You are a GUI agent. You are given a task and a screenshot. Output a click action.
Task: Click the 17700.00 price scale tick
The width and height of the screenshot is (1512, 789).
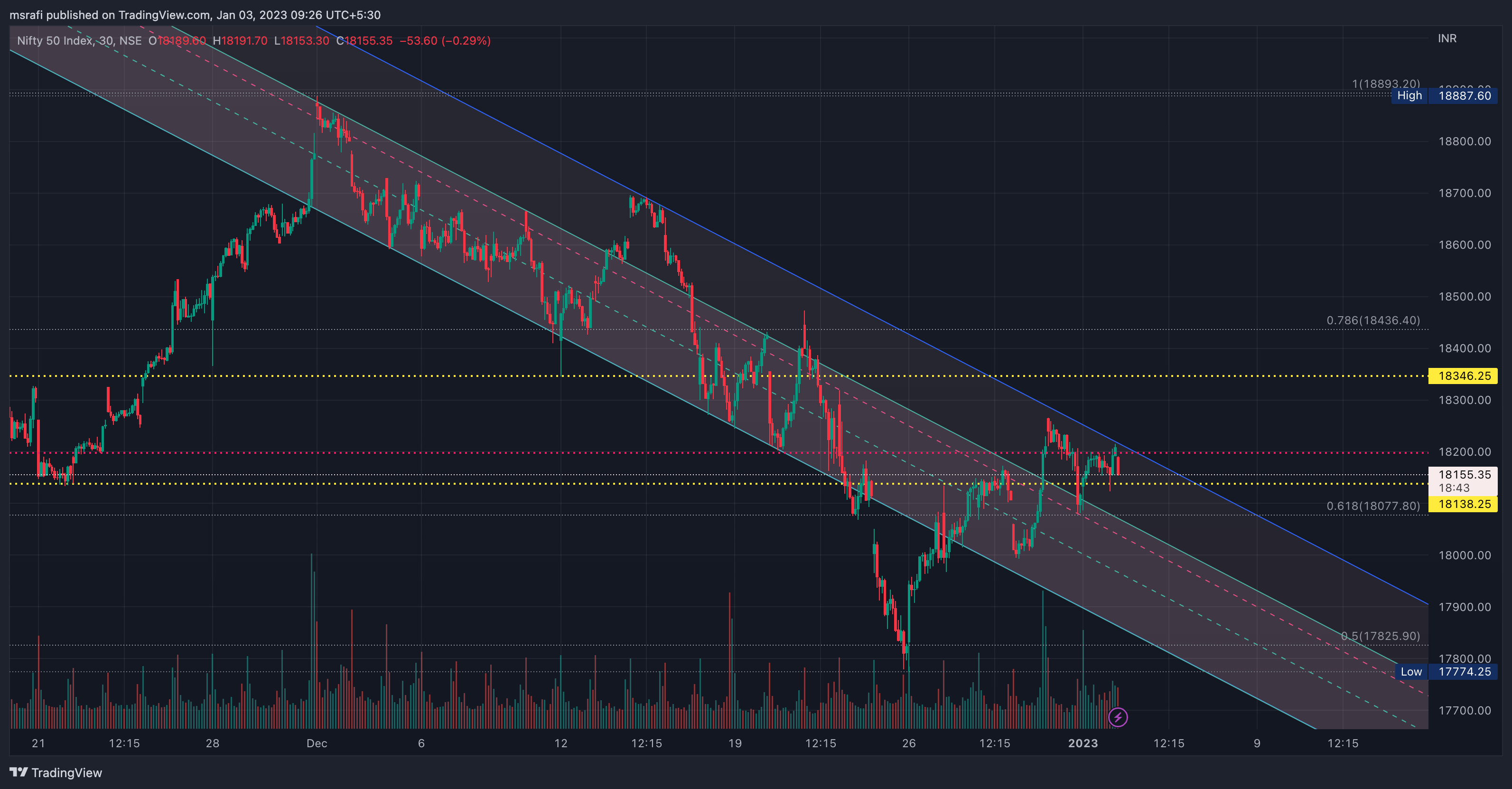1464,710
